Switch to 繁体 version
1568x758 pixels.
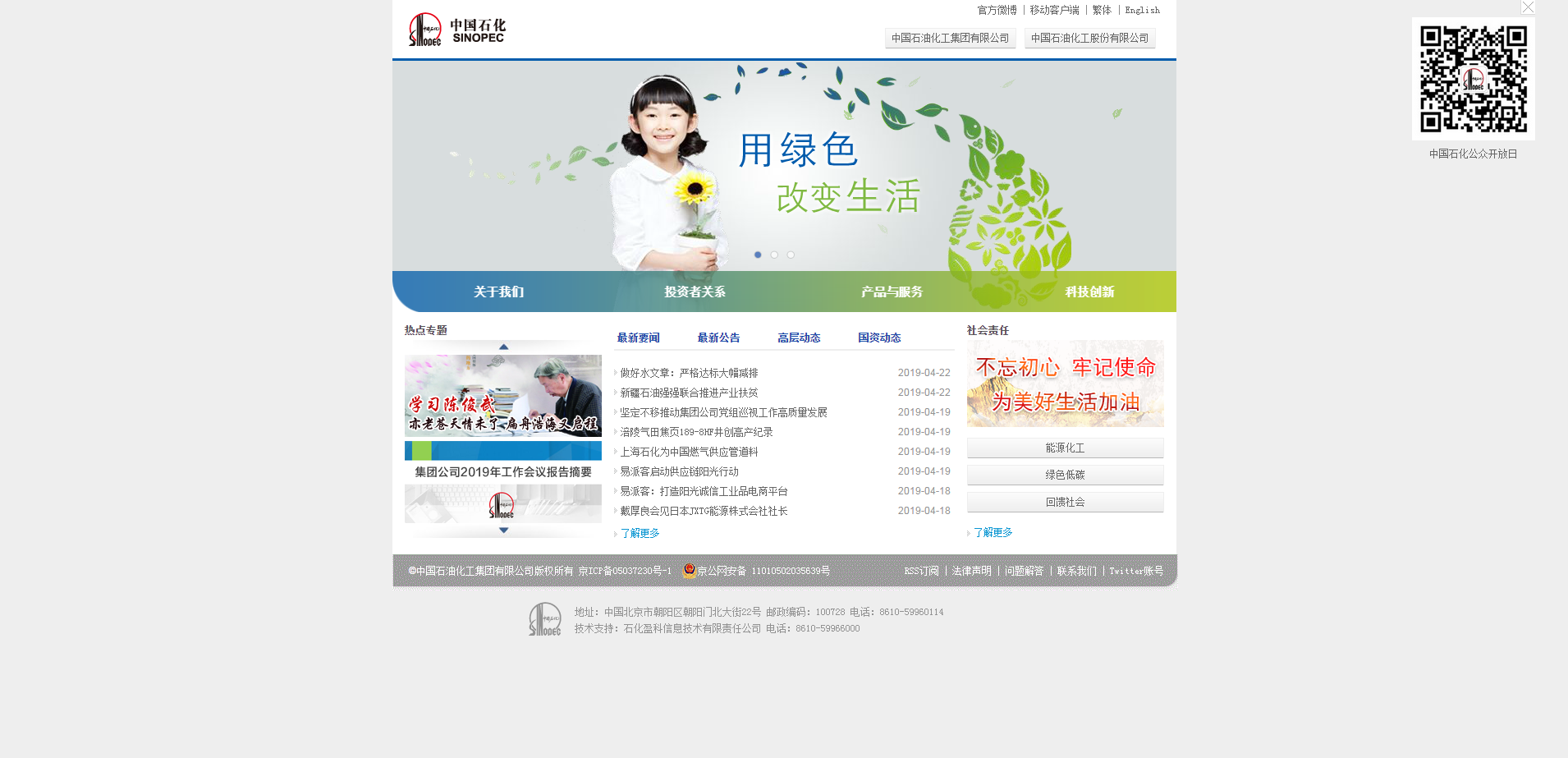click(1102, 10)
